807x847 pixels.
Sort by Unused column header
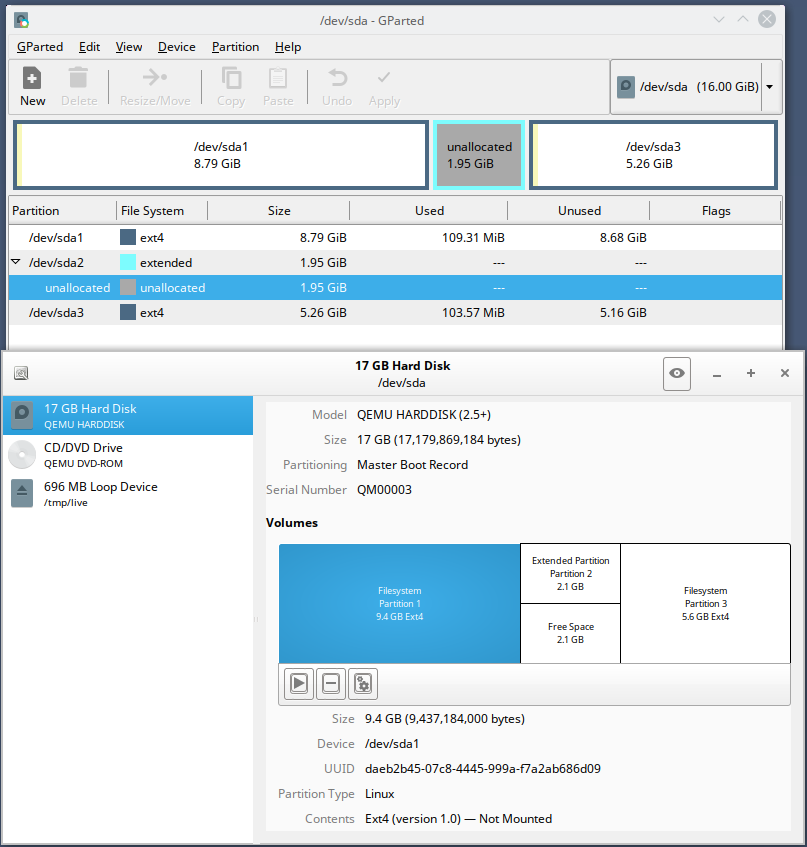click(x=579, y=211)
